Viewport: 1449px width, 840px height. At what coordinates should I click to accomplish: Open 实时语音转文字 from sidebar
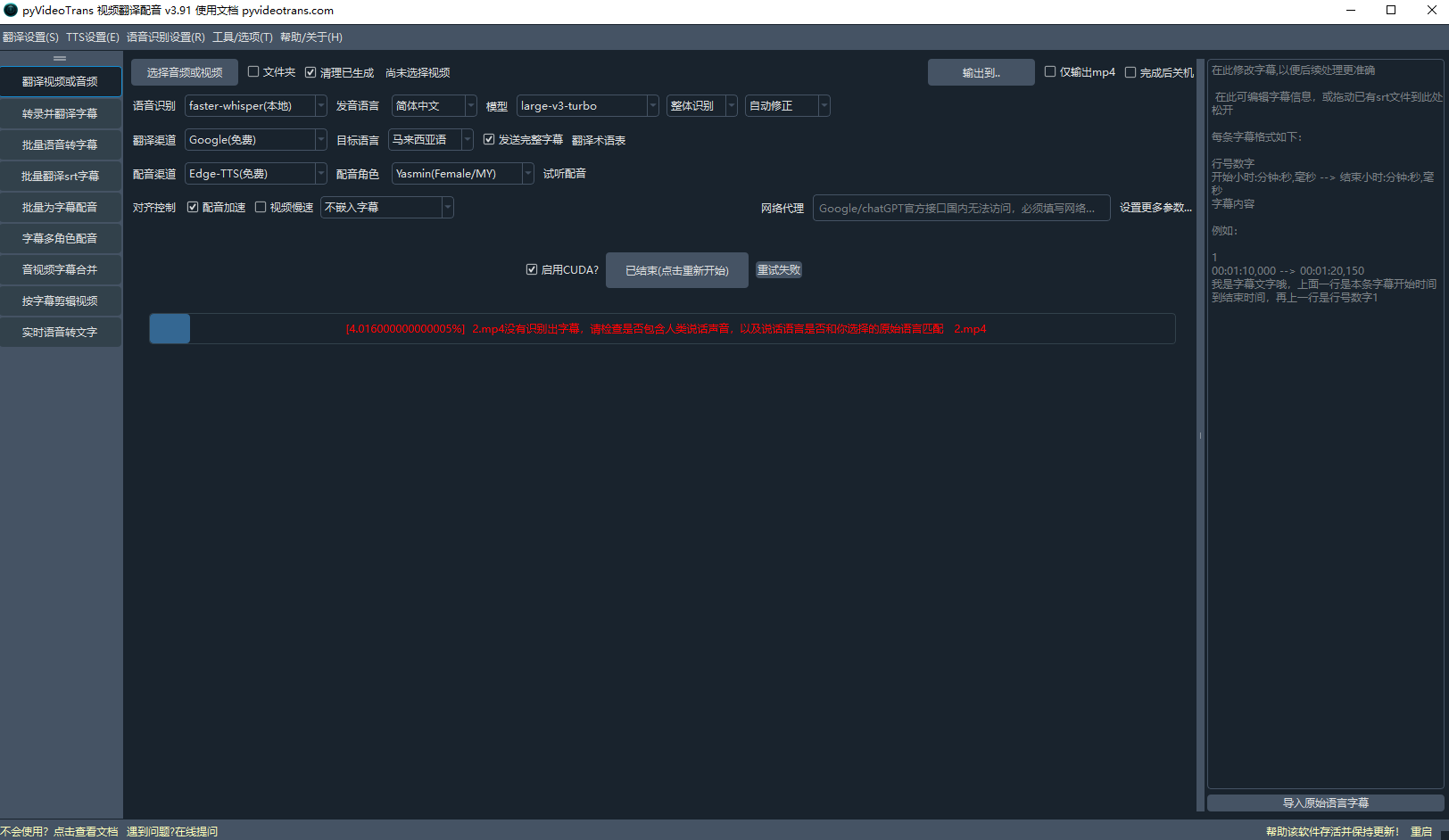pos(61,332)
